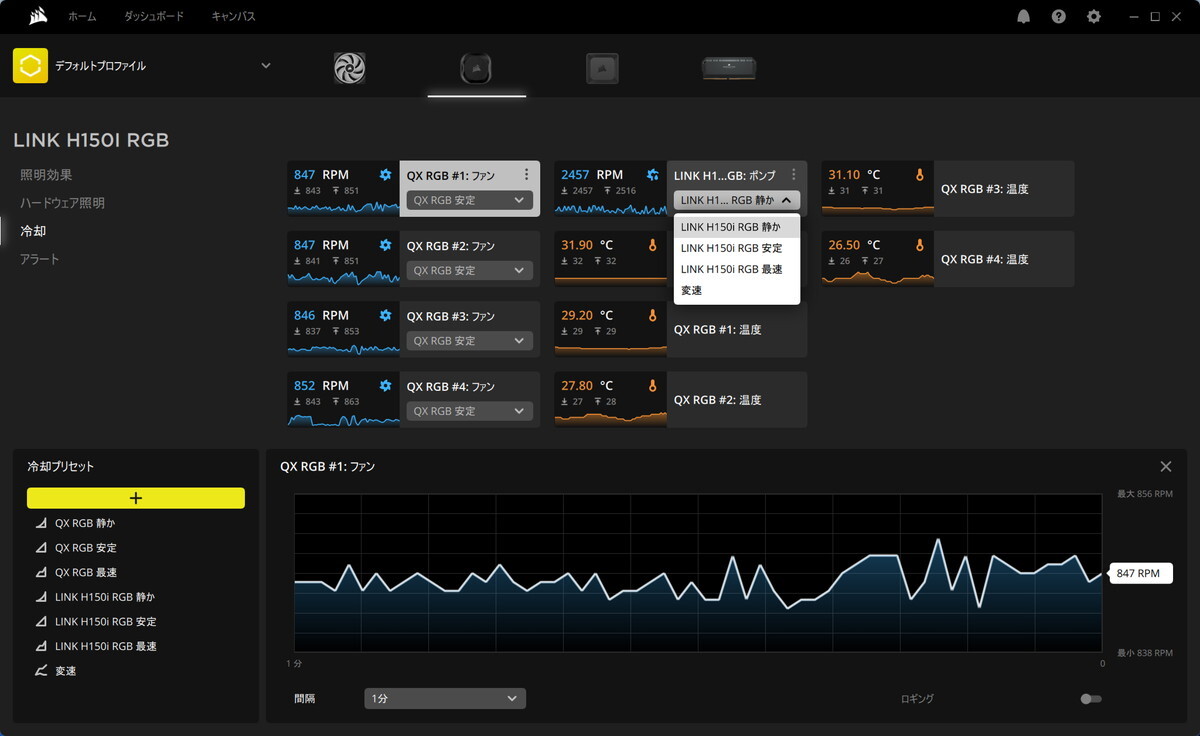Open the QX RGB #4 fan preset dropdown

[470, 410]
